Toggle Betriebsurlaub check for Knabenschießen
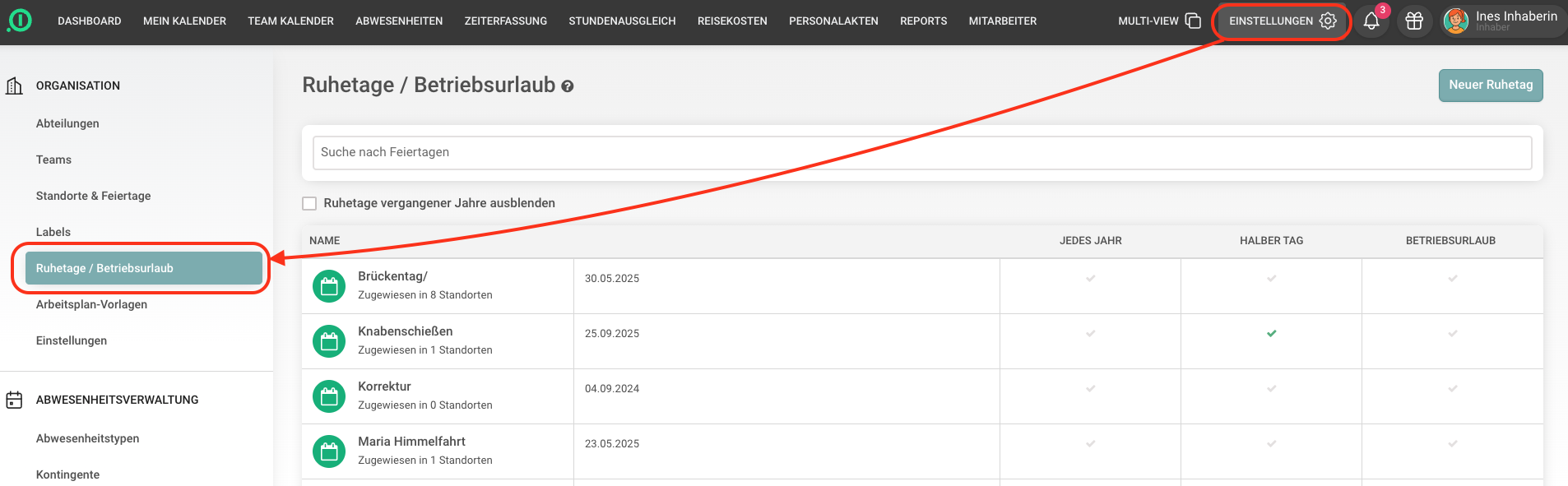 click(x=1453, y=333)
